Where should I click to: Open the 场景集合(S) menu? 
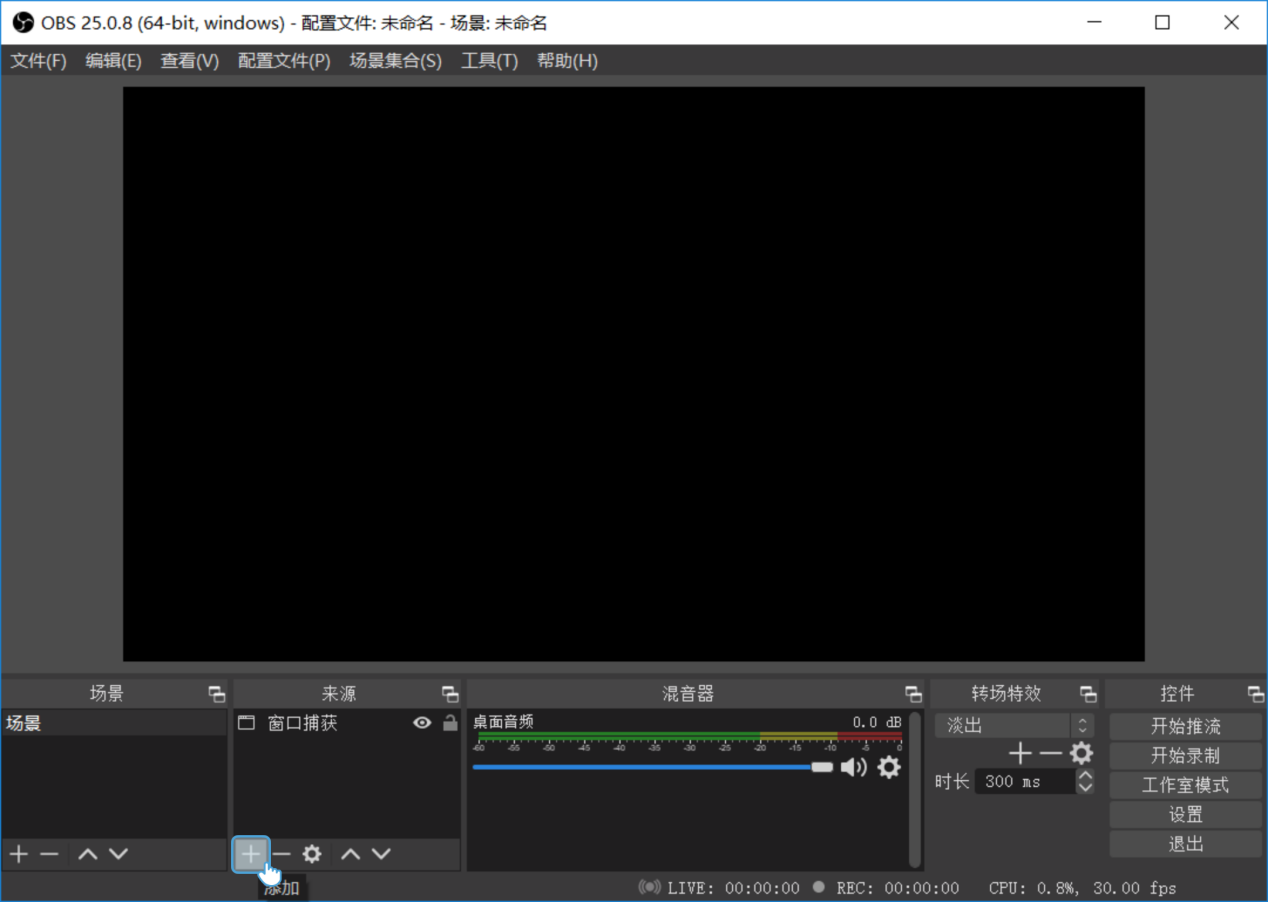pyautogui.click(x=395, y=61)
